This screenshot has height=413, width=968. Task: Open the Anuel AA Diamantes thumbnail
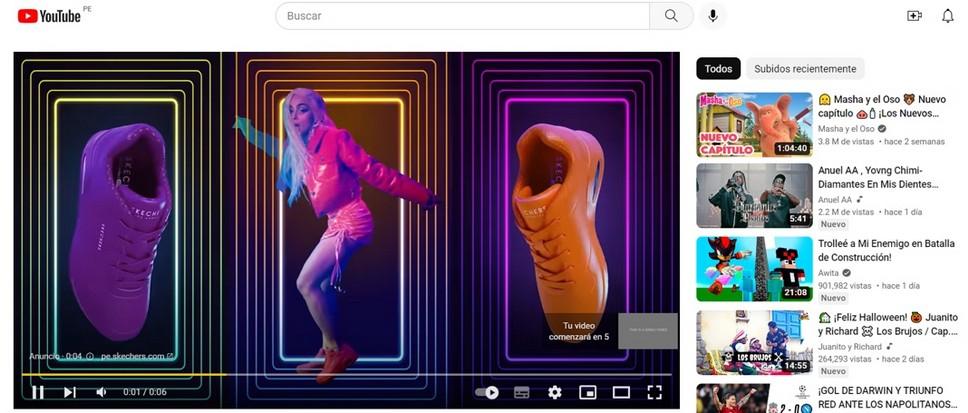click(x=754, y=196)
